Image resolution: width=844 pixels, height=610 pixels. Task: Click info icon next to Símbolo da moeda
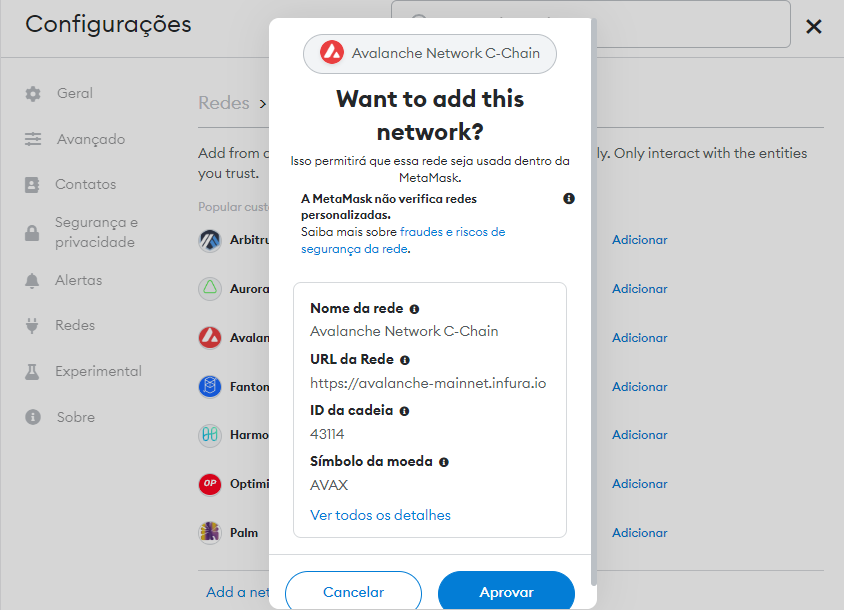444,462
